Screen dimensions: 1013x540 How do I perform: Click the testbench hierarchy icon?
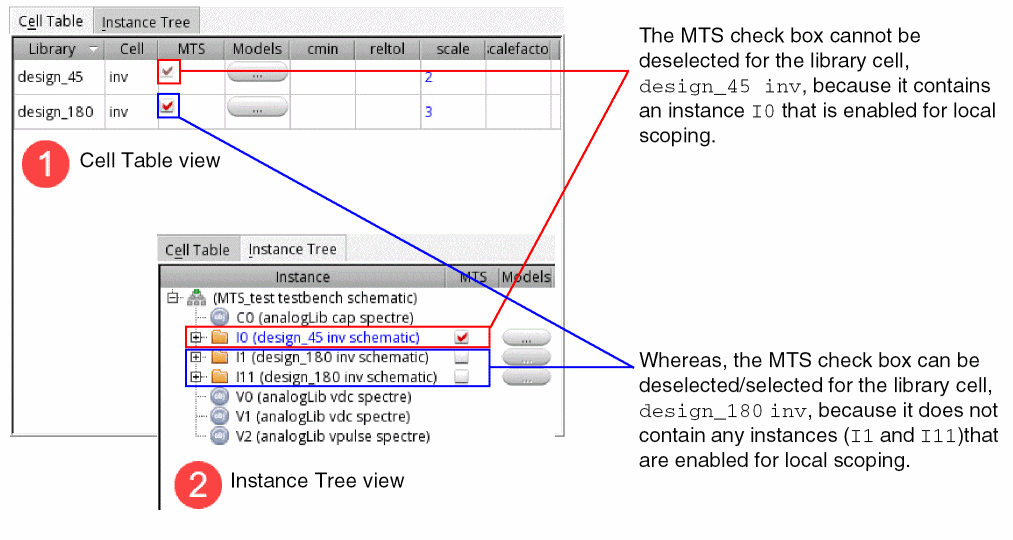(x=196, y=298)
